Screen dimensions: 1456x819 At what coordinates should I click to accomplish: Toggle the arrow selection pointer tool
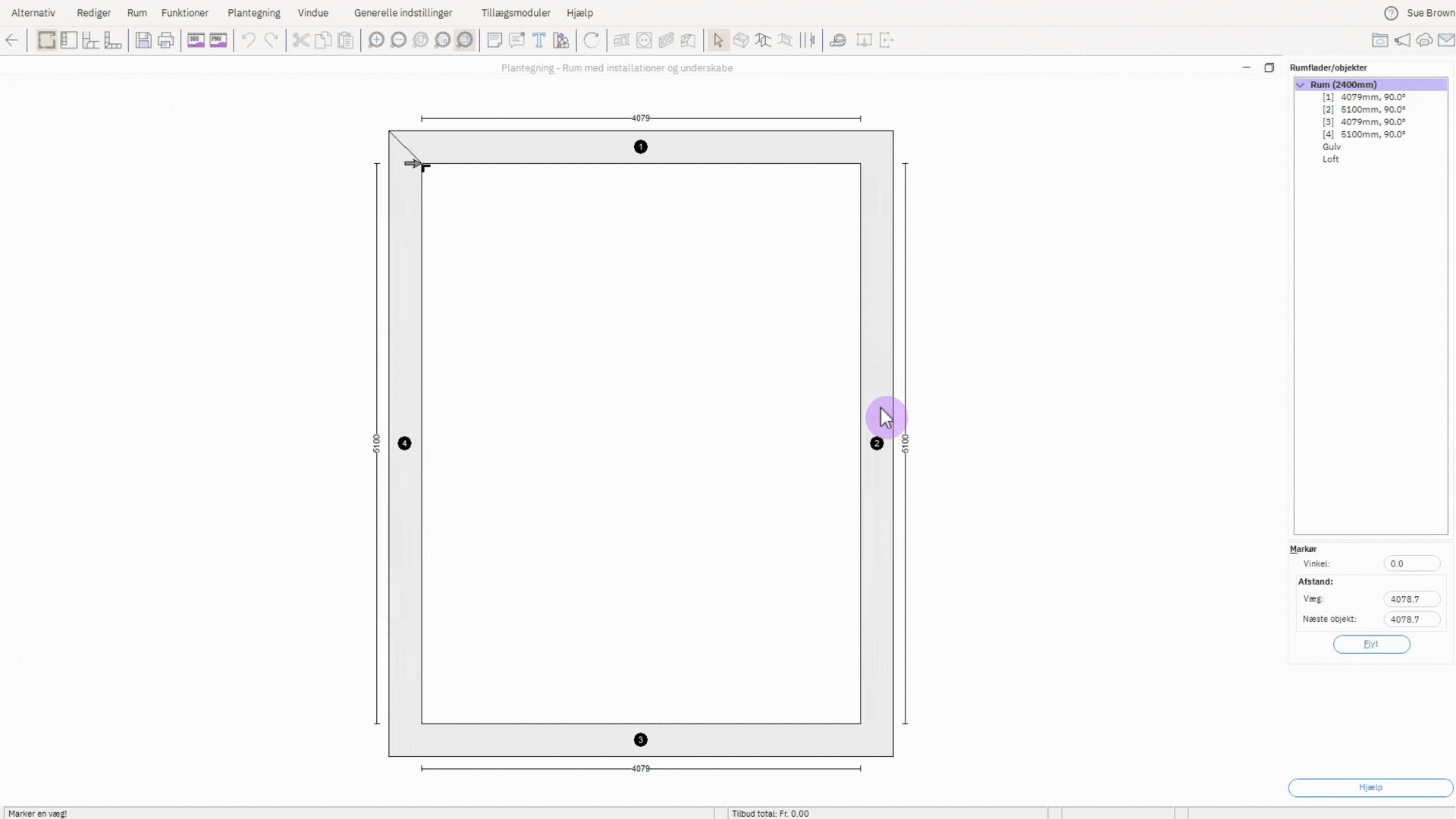coord(717,40)
